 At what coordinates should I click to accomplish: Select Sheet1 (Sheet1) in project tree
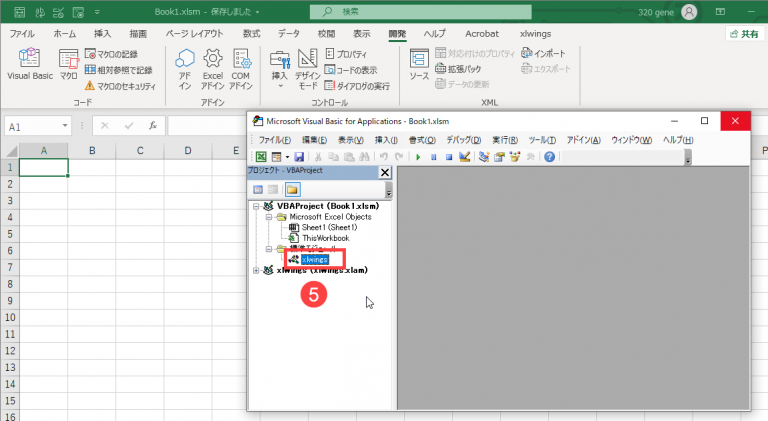point(329,227)
